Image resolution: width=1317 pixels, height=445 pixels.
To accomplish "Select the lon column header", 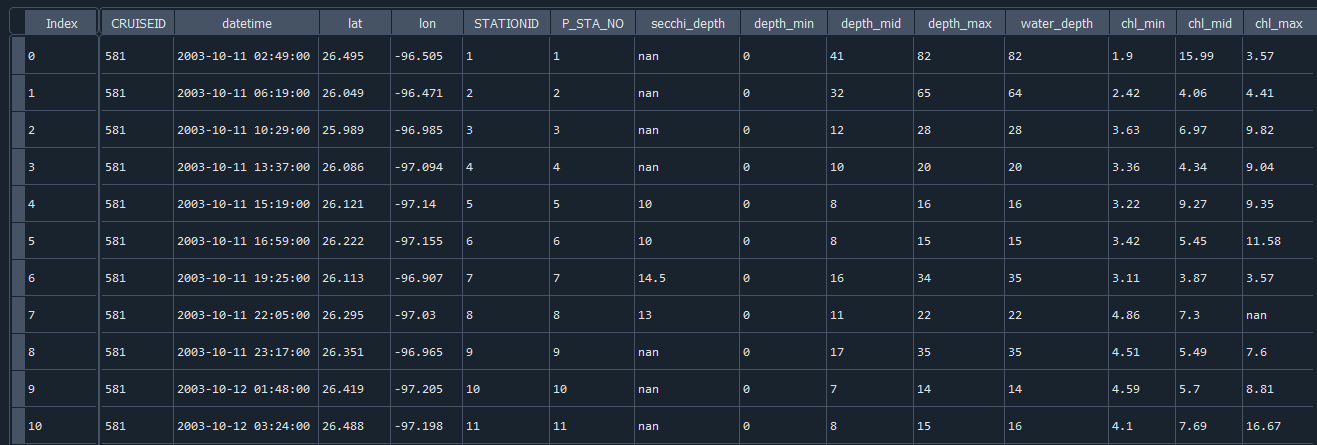I will pyautogui.click(x=427, y=23).
